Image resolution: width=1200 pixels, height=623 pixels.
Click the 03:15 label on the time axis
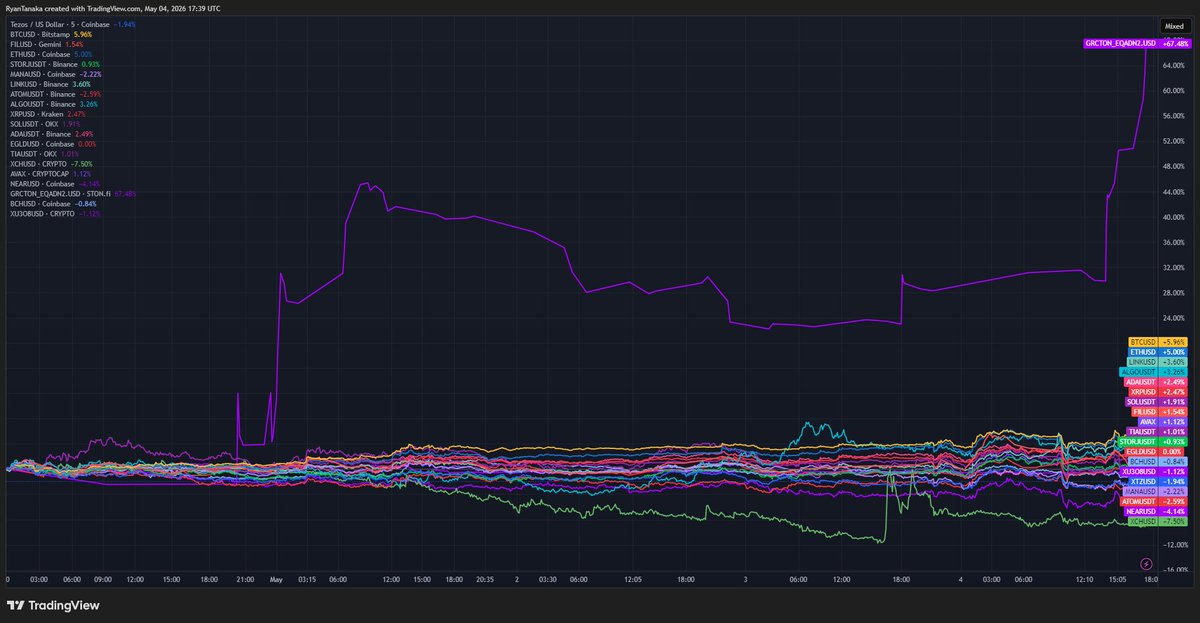point(307,579)
